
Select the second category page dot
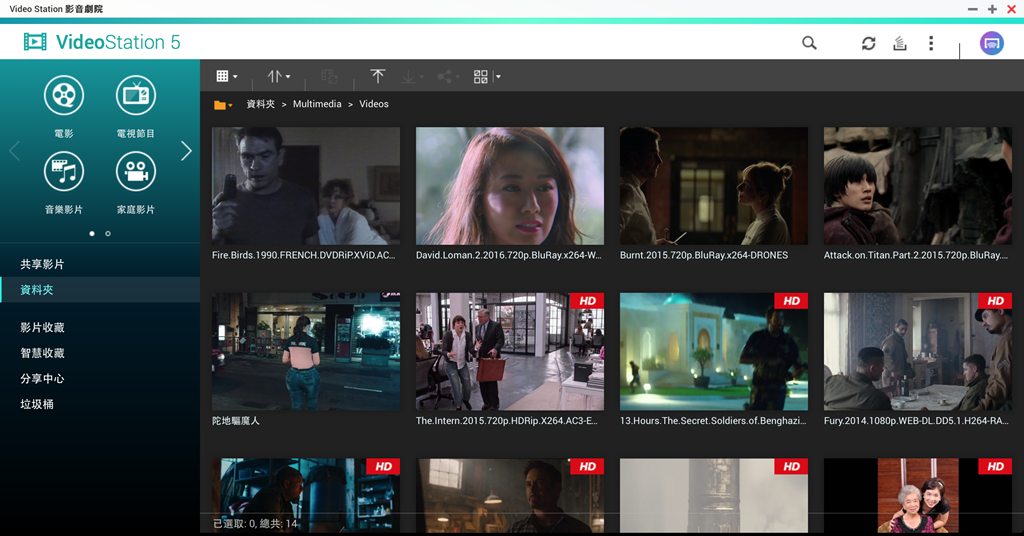click(x=108, y=234)
